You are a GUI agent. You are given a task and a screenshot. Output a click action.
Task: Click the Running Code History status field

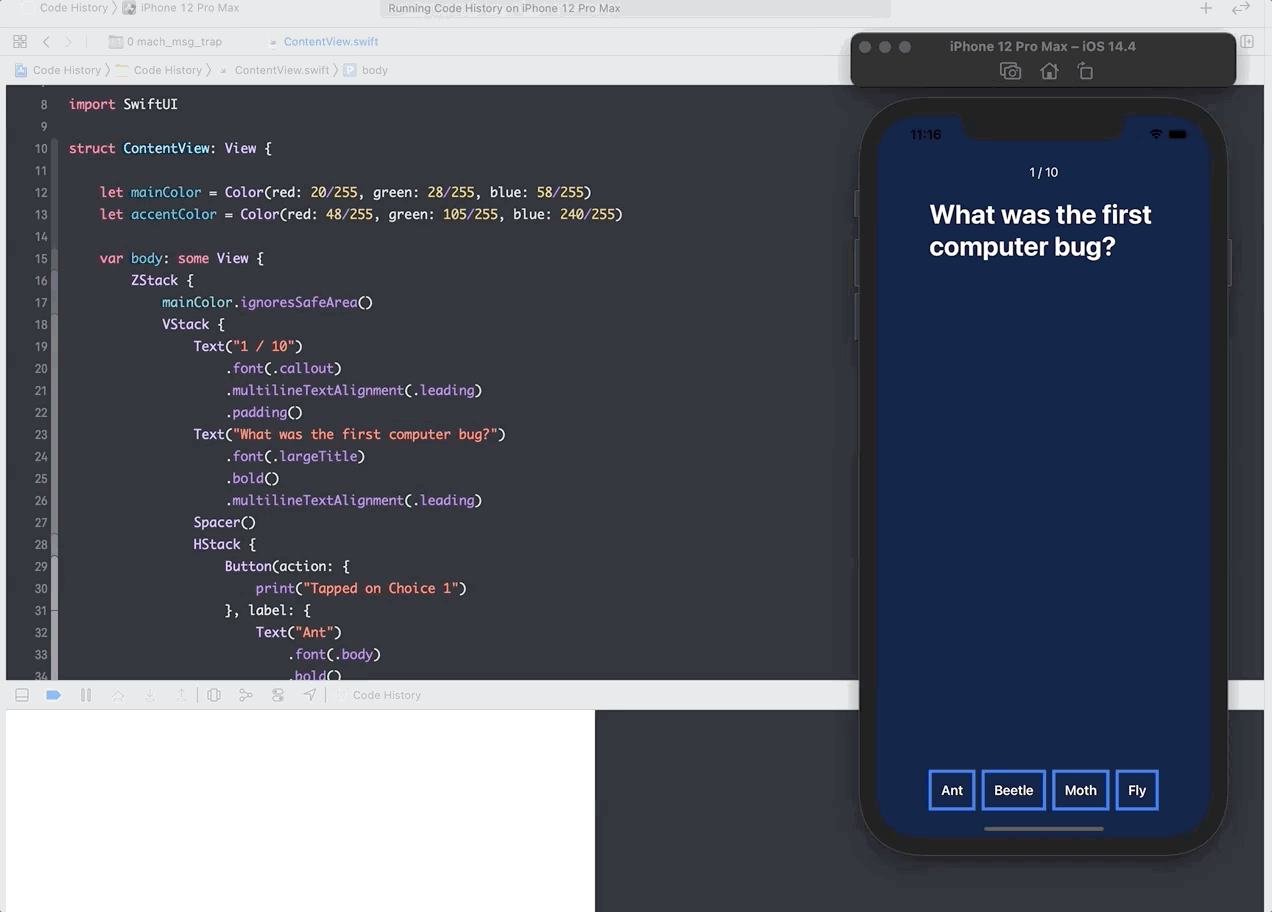(x=635, y=8)
